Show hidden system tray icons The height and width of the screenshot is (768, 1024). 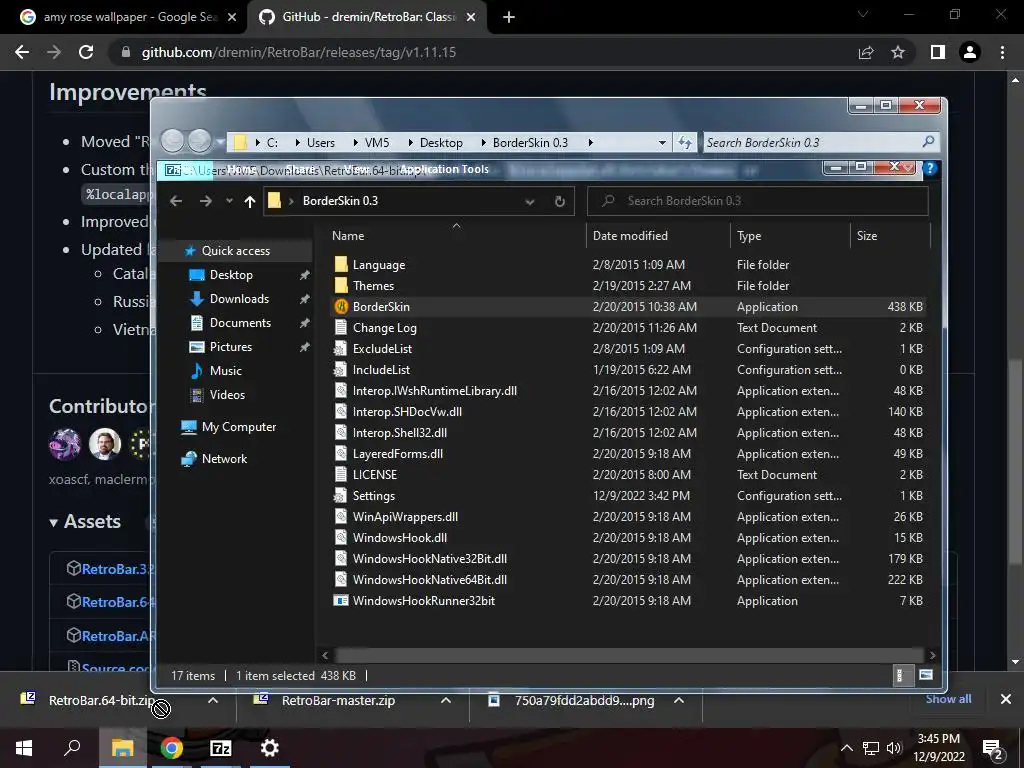point(846,748)
